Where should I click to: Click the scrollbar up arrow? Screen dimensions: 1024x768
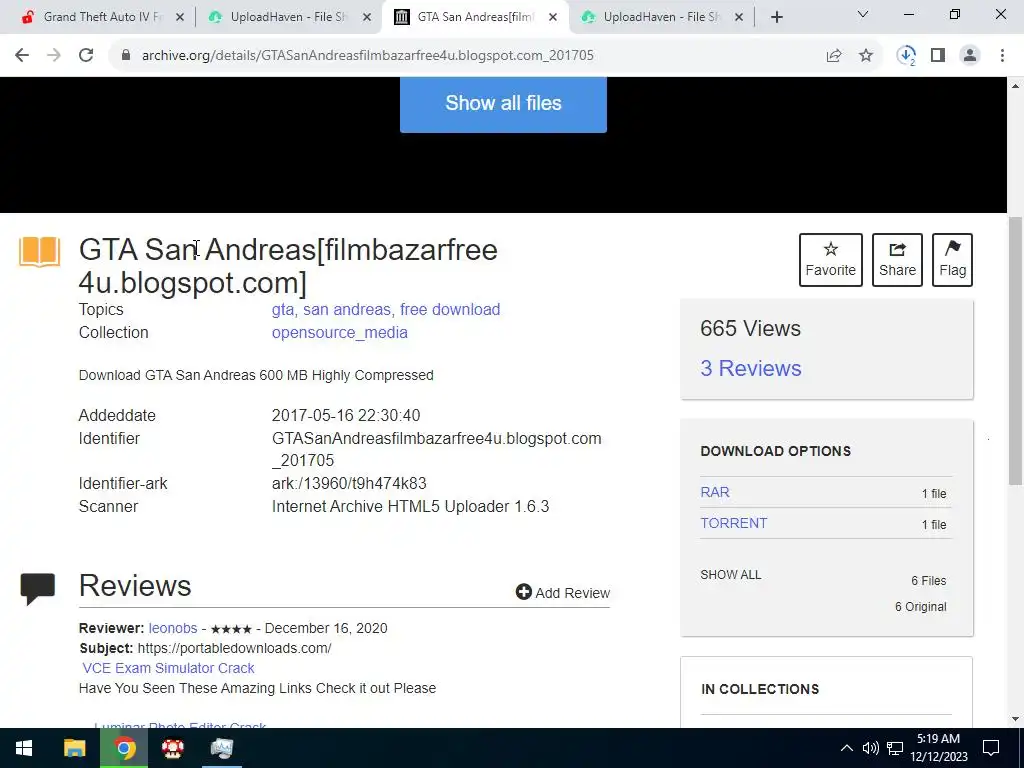click(x=1015, y=86)
